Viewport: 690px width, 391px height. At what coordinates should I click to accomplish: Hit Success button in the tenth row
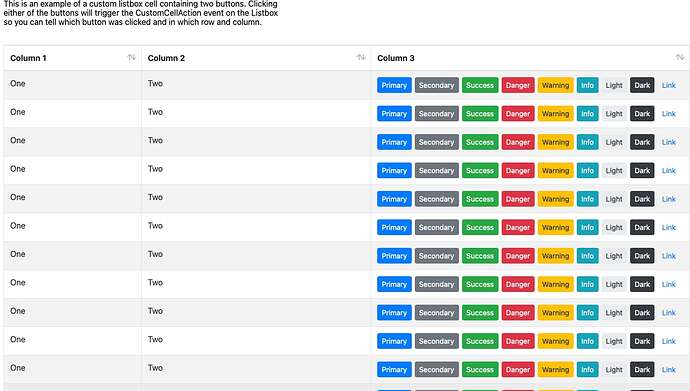480,341
